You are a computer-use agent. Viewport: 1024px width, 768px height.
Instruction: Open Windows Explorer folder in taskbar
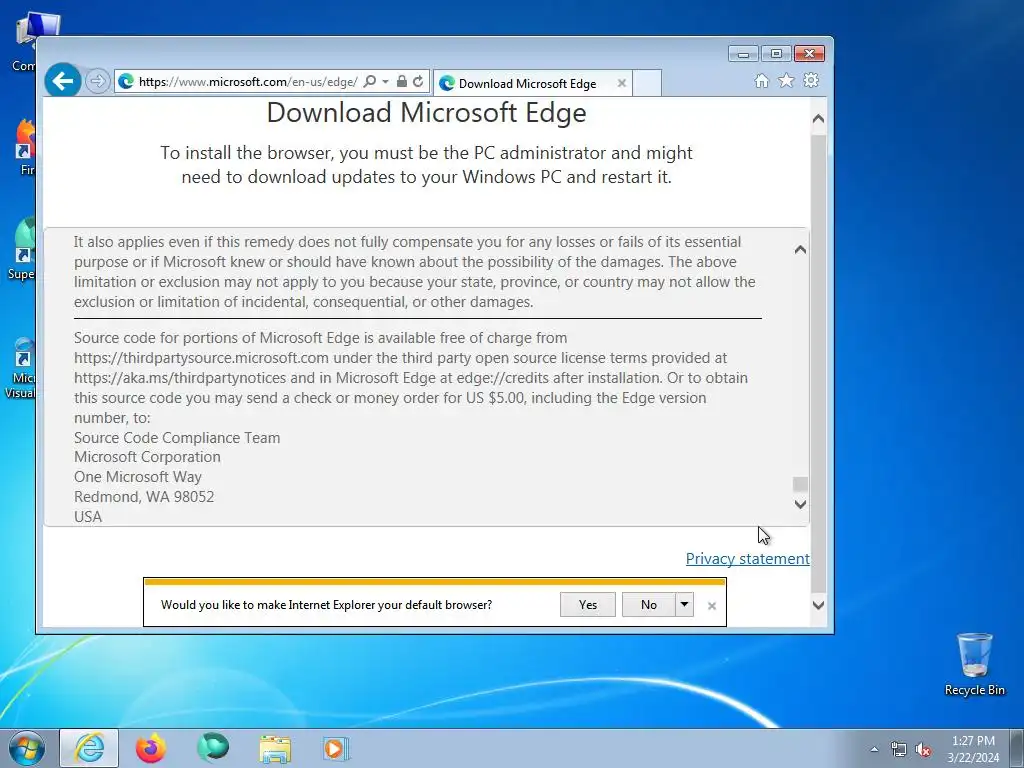click(x=275, y=748)
